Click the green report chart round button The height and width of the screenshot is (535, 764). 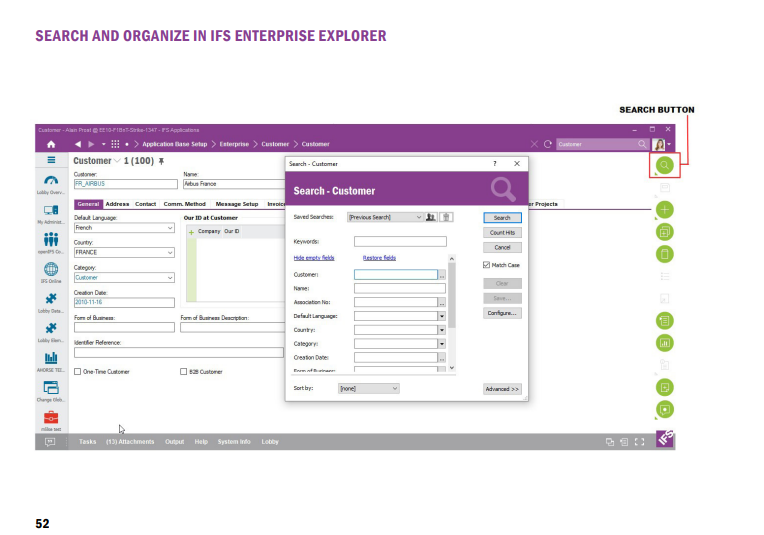coord(665,343)
